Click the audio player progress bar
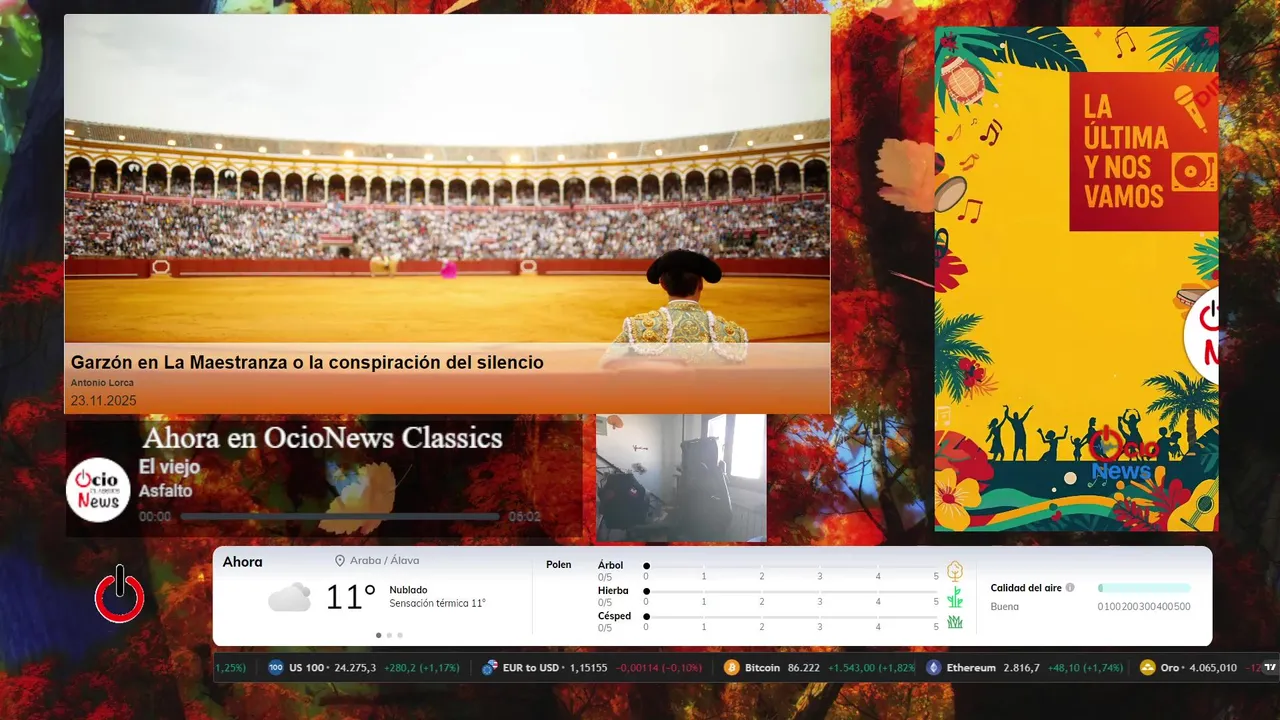Screen dimensions: 1280x720 click(x=340, y=517)
